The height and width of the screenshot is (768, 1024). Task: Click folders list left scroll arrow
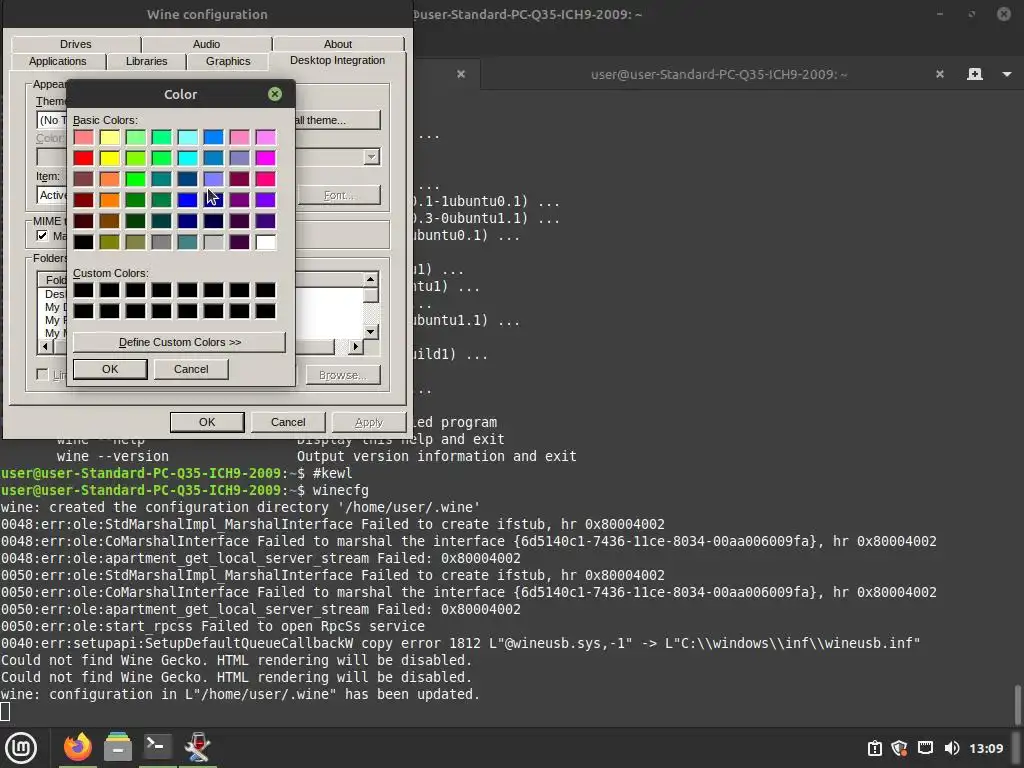45,347
